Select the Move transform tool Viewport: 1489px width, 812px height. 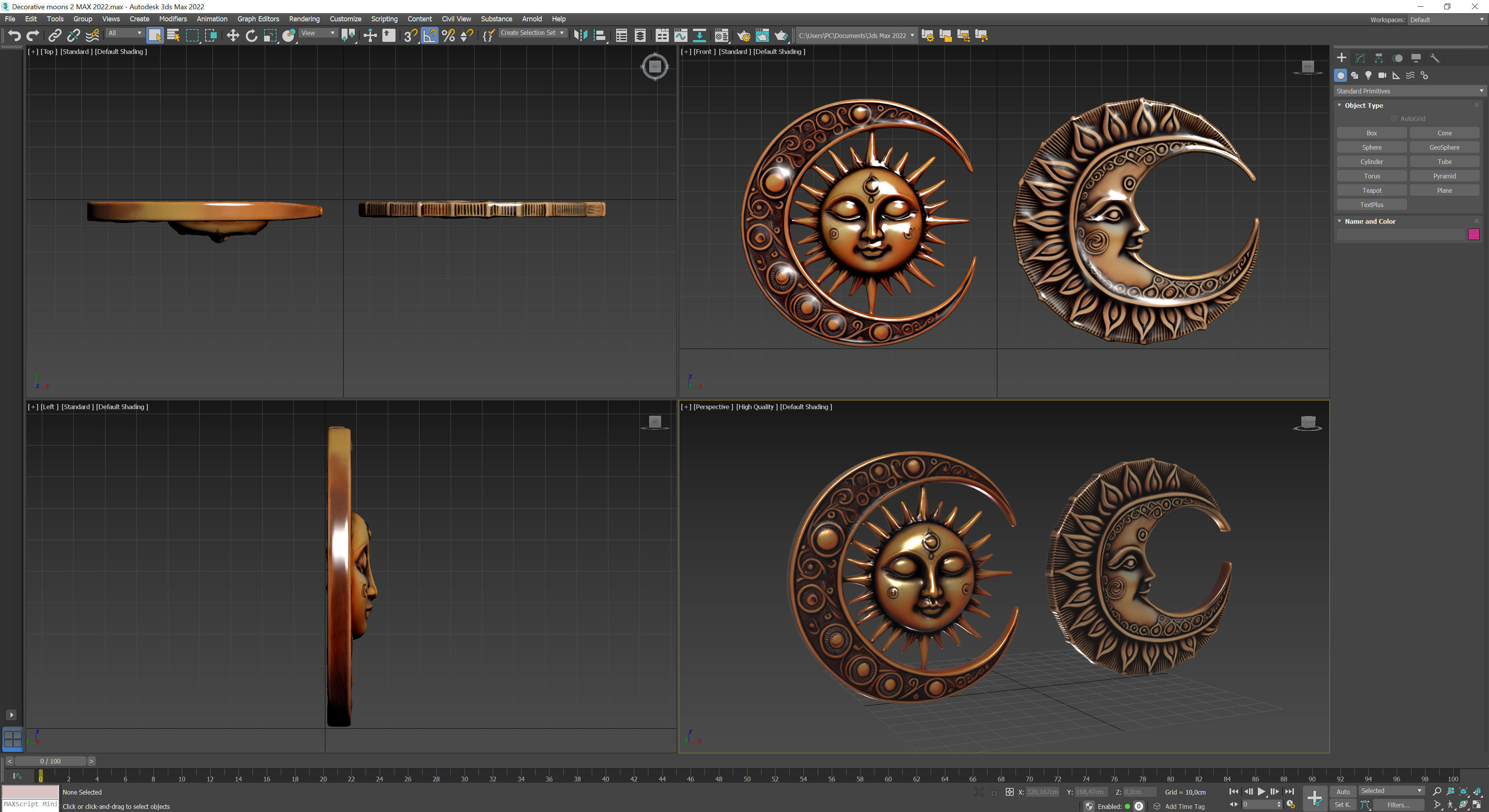click(232, 36)
